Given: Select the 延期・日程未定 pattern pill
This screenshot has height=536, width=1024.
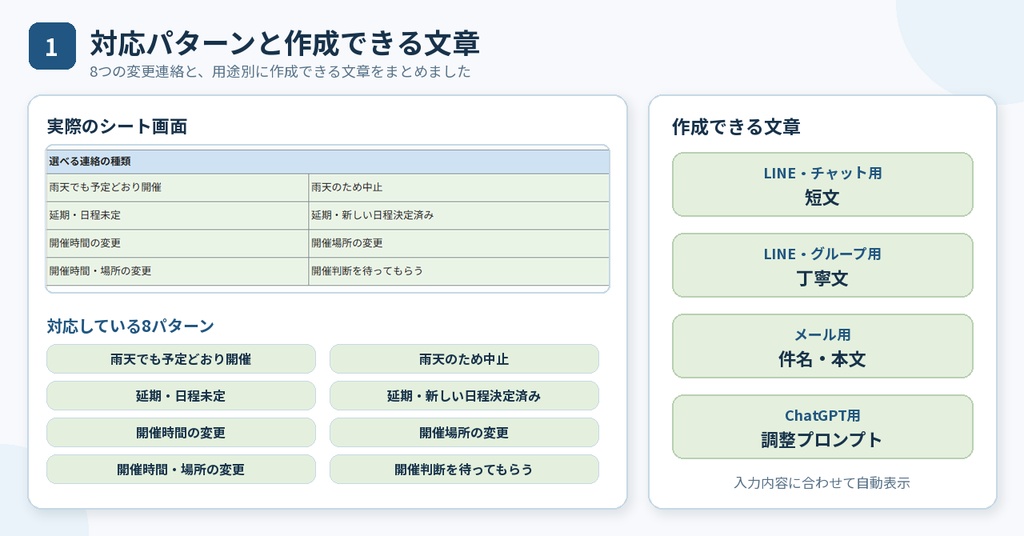Looking at the screenshot, I should pos(181,396).
